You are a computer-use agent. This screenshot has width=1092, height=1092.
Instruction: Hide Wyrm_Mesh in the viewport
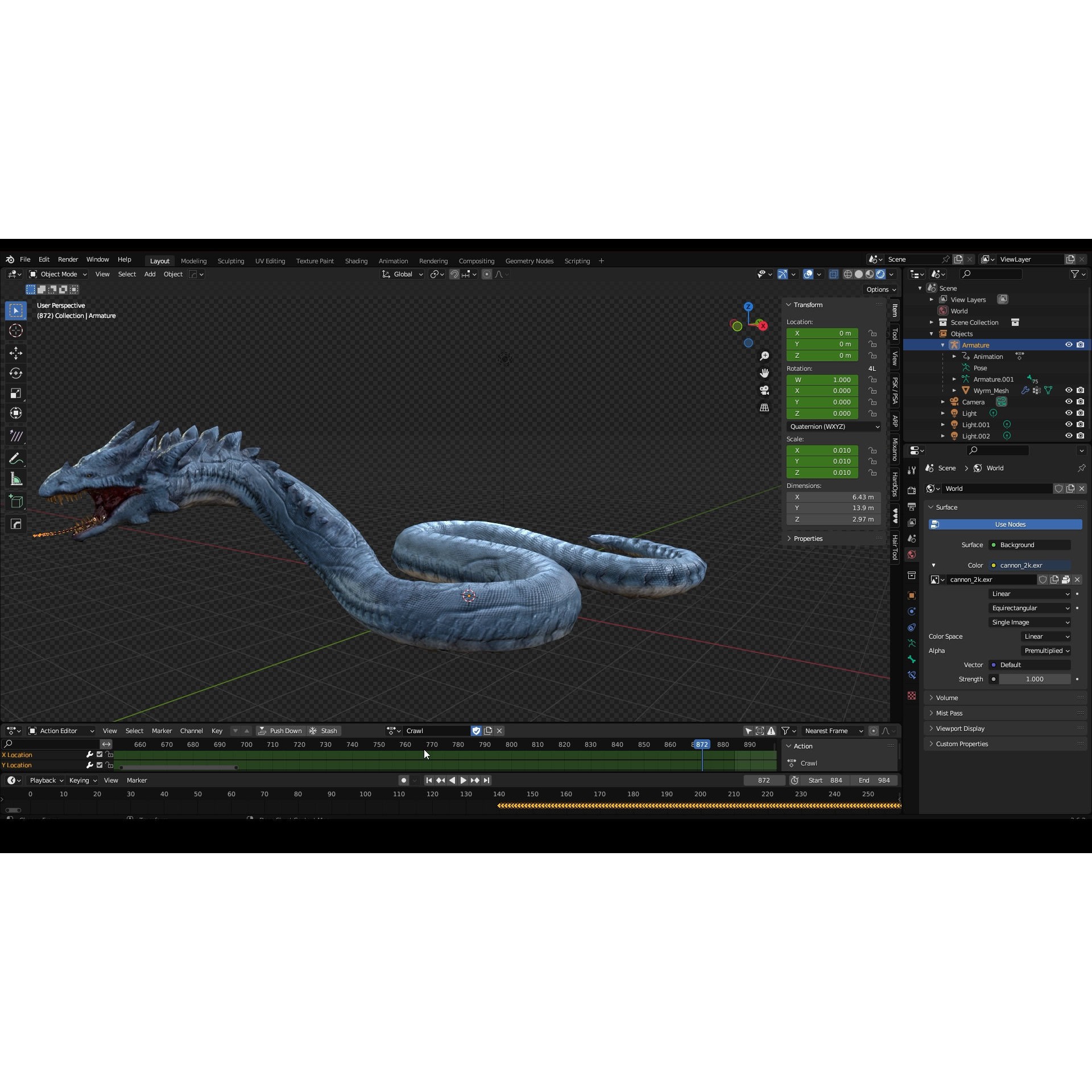click(x=1069, y=390)
